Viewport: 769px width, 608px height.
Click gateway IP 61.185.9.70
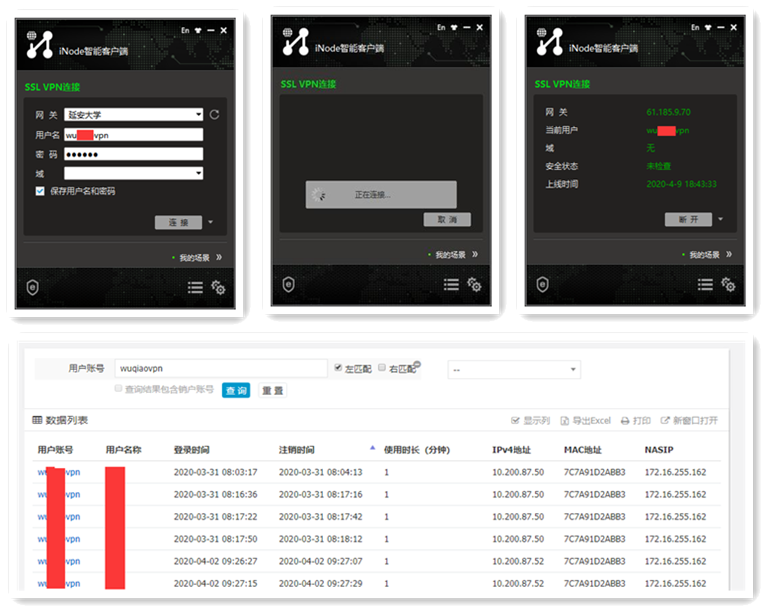(668, 112)
